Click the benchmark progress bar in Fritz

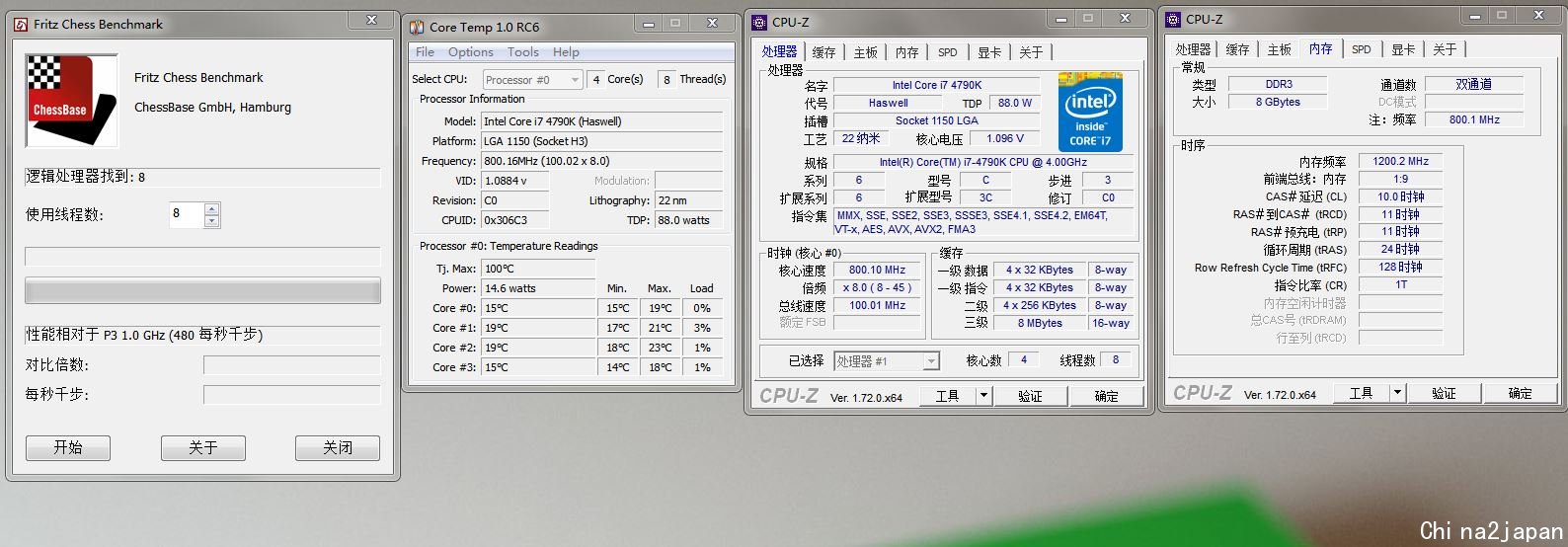(x=202, y=290)
